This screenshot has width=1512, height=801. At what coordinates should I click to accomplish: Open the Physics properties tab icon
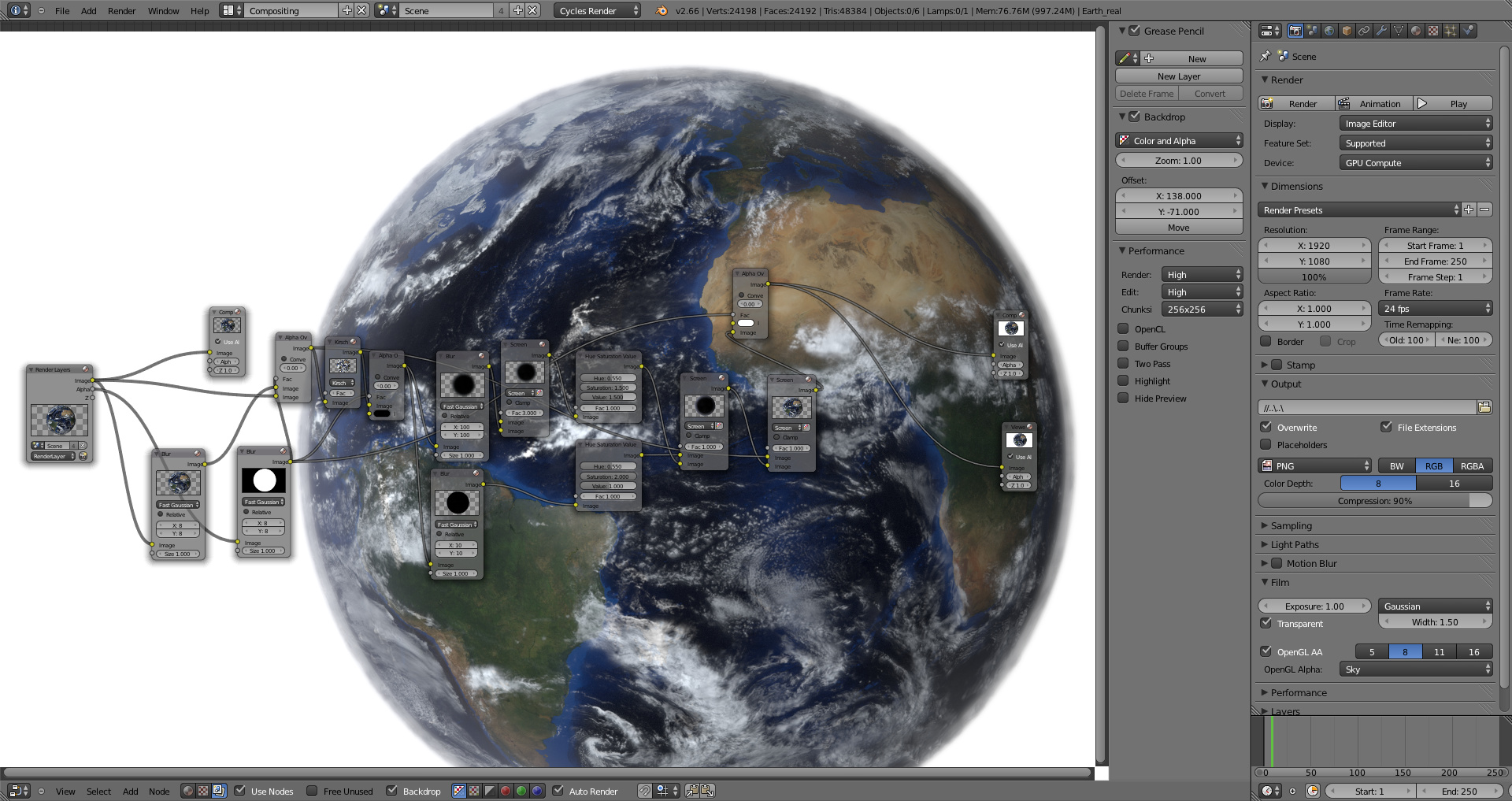coord(1468,31)
